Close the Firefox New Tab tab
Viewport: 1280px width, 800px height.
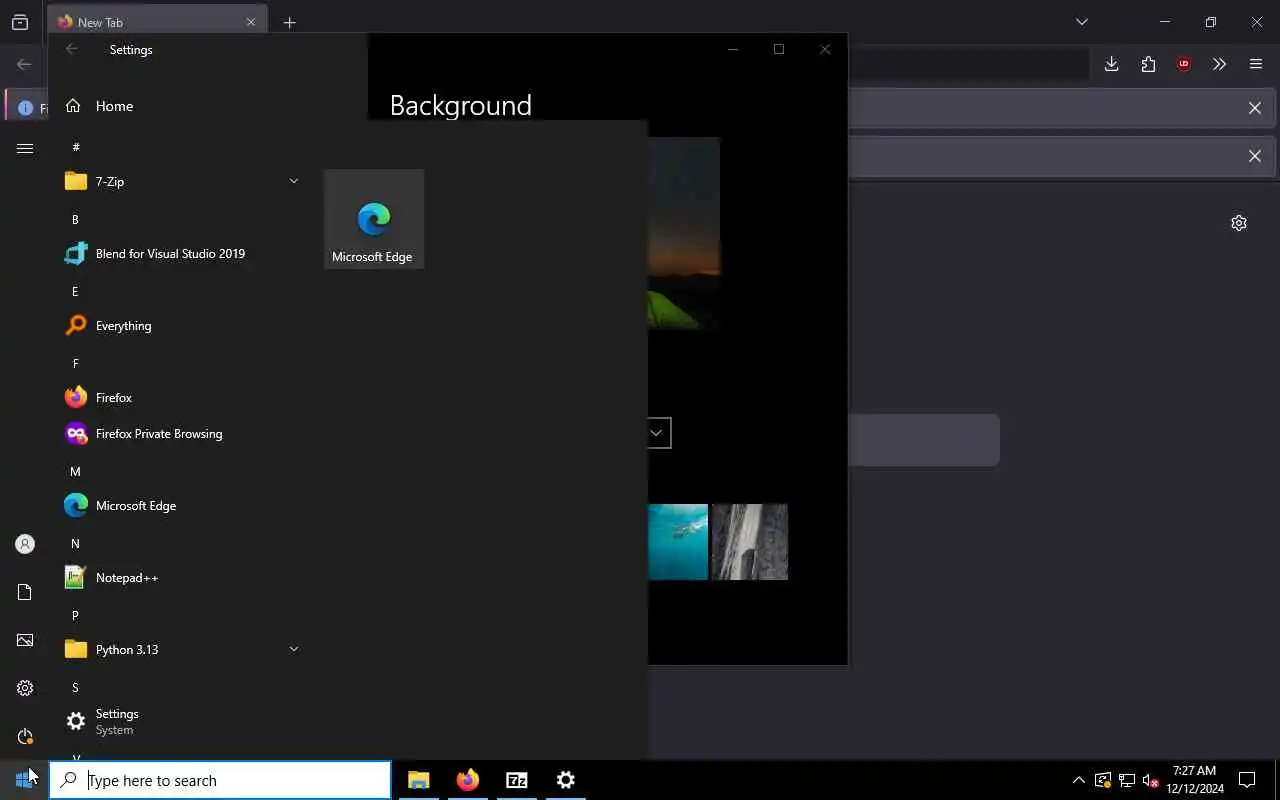tap(252, 22)
